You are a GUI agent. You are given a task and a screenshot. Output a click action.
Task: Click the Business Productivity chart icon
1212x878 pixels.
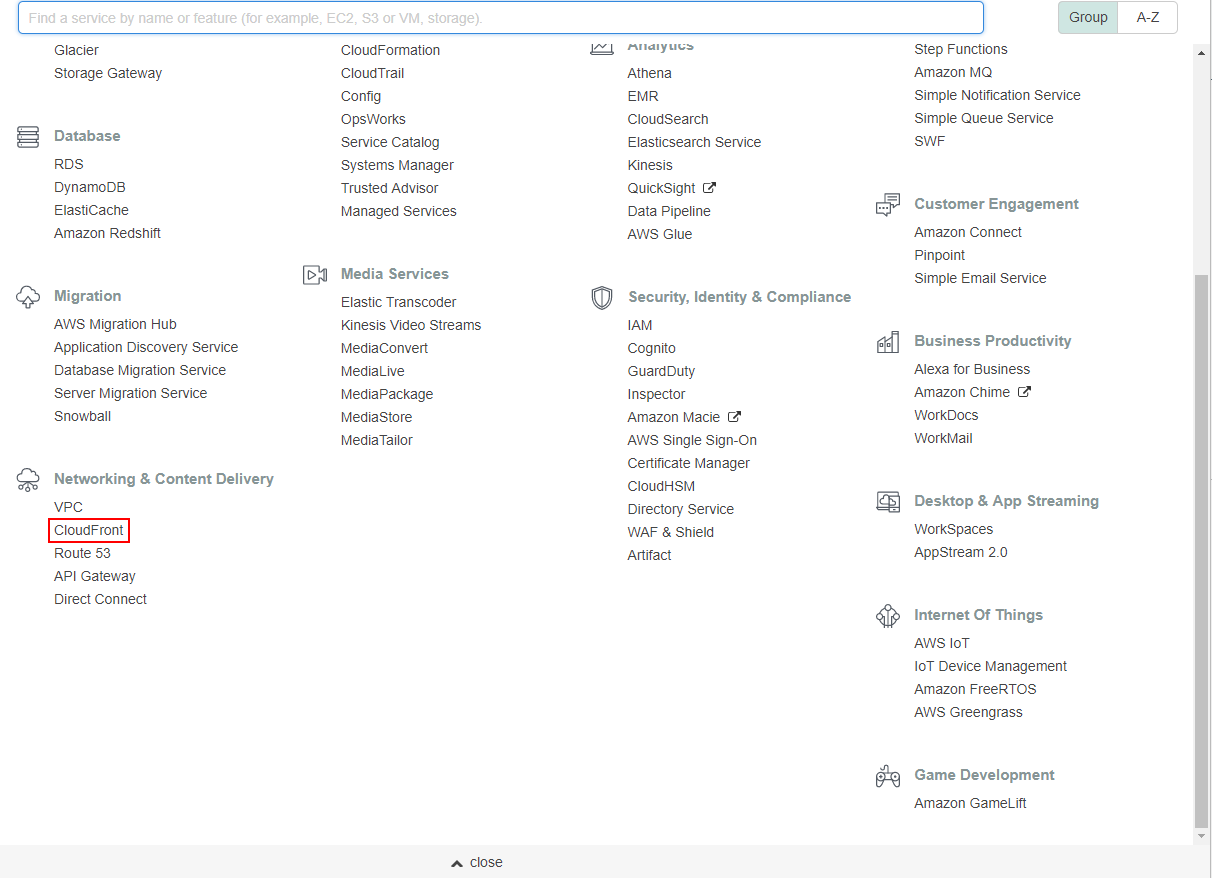pyautogui.click(x=888, y=342)
